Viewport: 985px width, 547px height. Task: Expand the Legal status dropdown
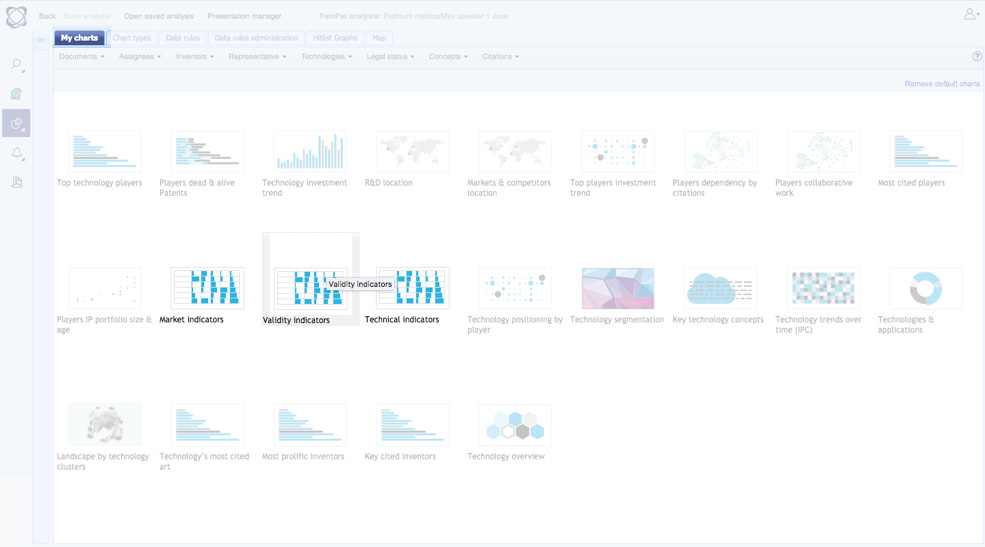click(x=390, y=57)
